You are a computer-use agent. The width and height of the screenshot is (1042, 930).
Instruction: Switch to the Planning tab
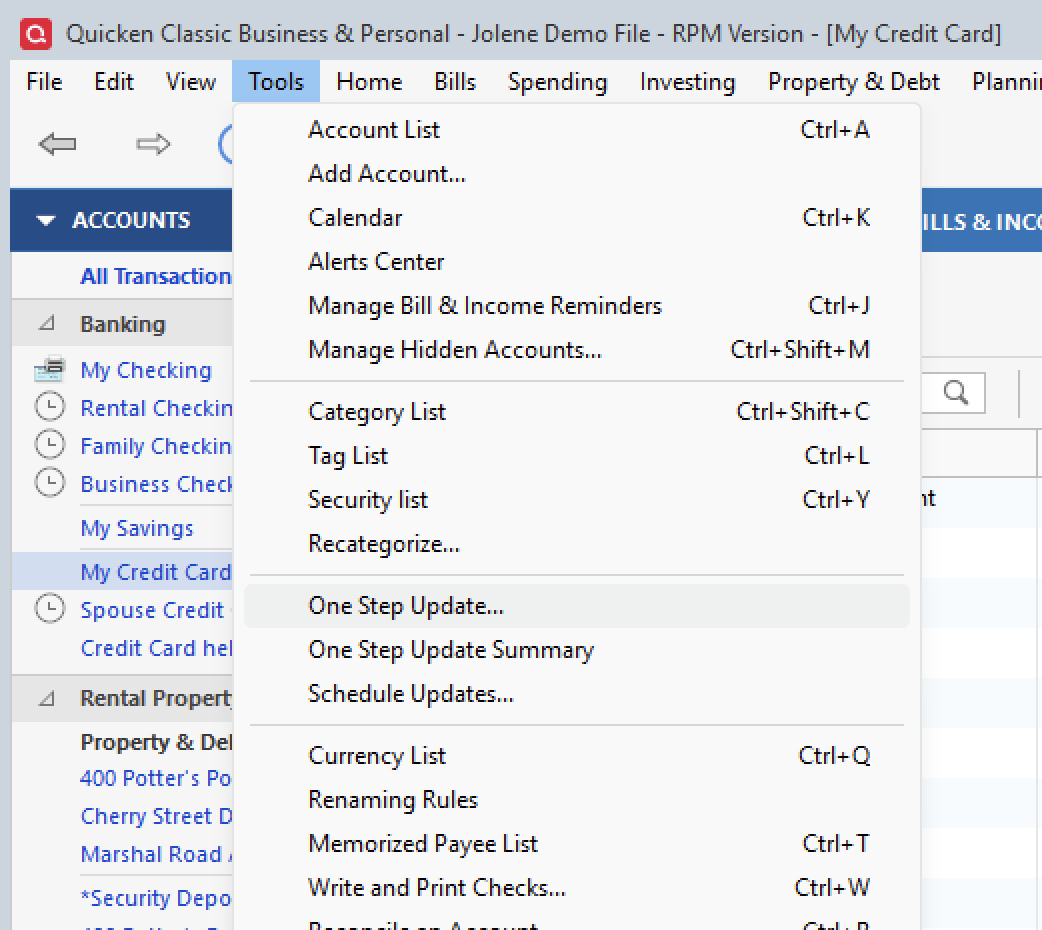[x=1006, y=82]
